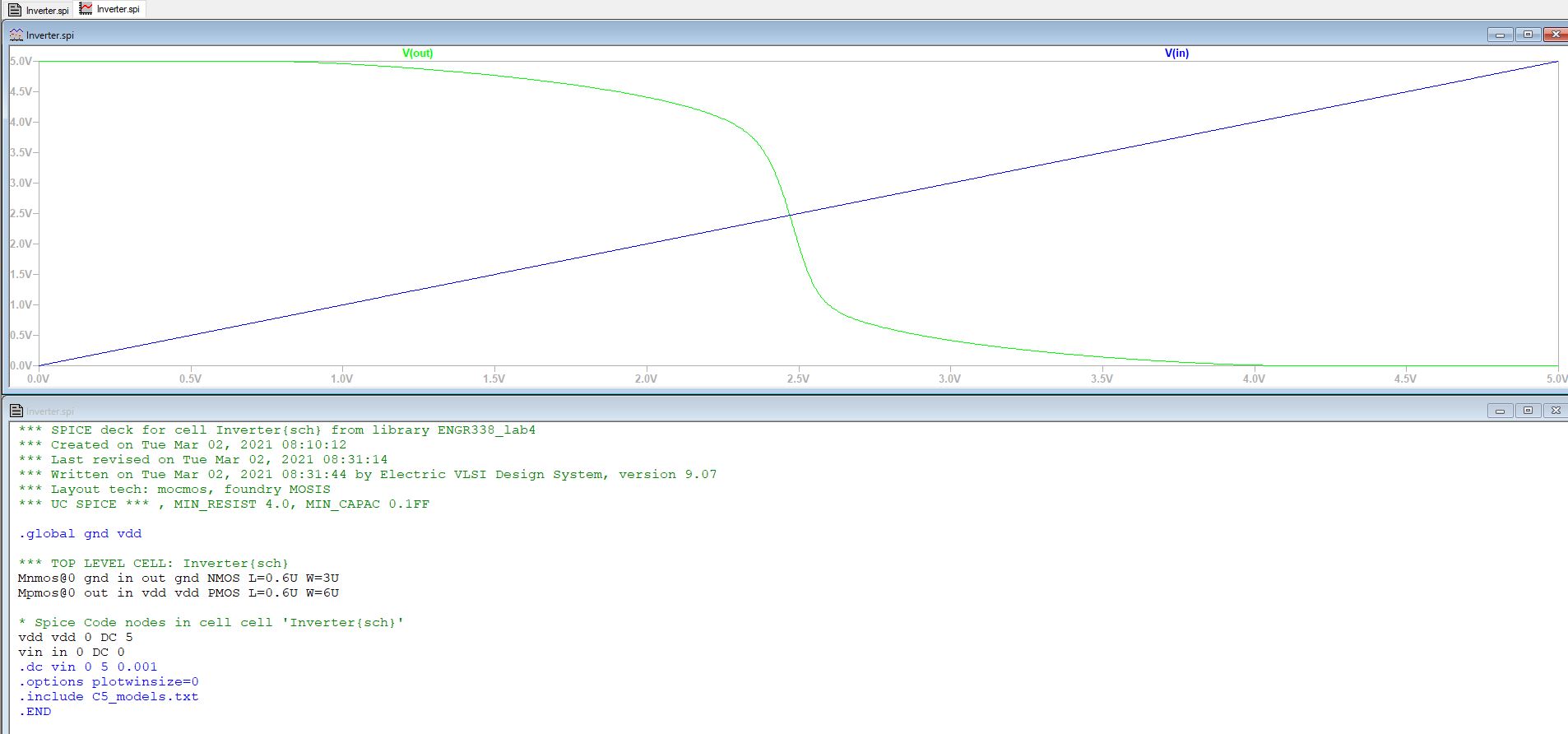Click the Mpmos@0 PMOS transistor line
Viewport: 1568px width, 734px height.
click(179, 592)
